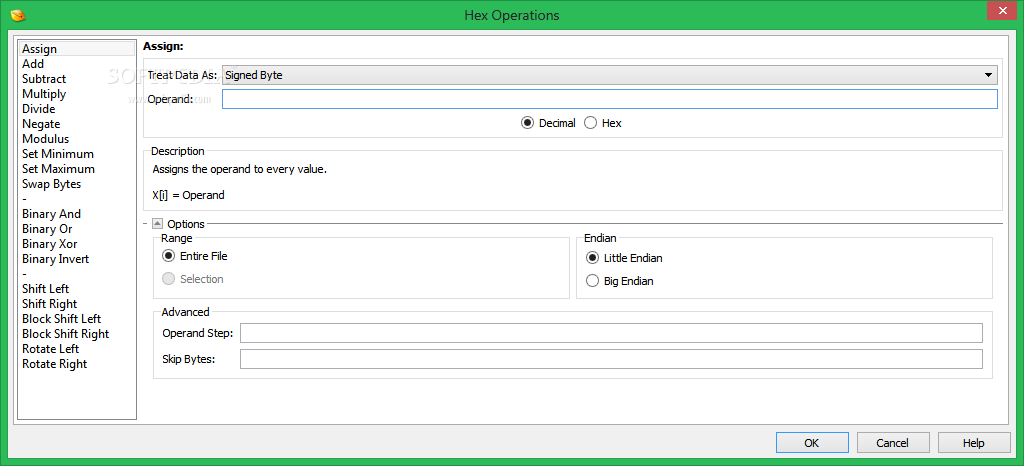Close the Hex Operations dialog
Viewport: 1024px width, 466px height.
pos(1002,12)
